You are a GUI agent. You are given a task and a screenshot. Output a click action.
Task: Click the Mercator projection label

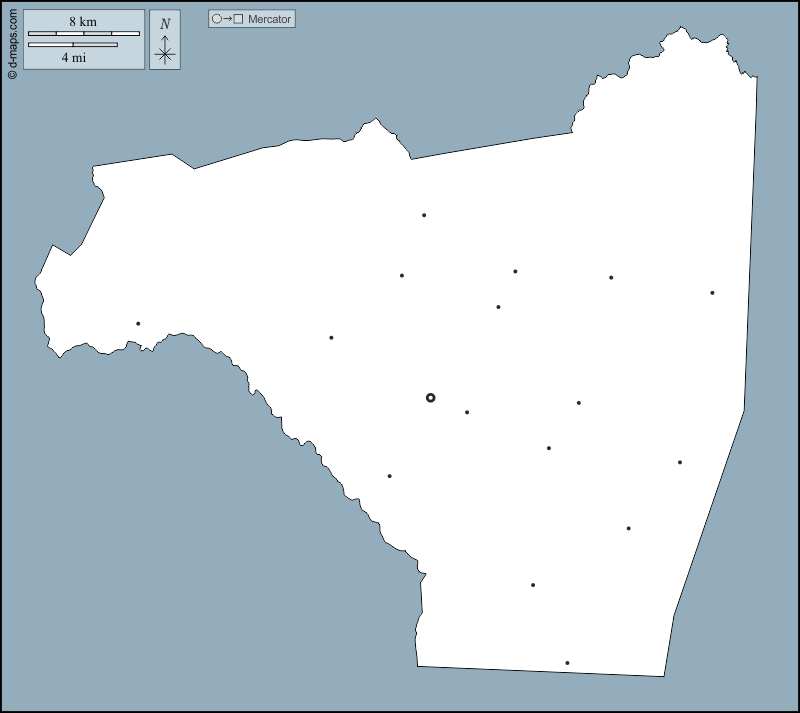tap(270, 19)
